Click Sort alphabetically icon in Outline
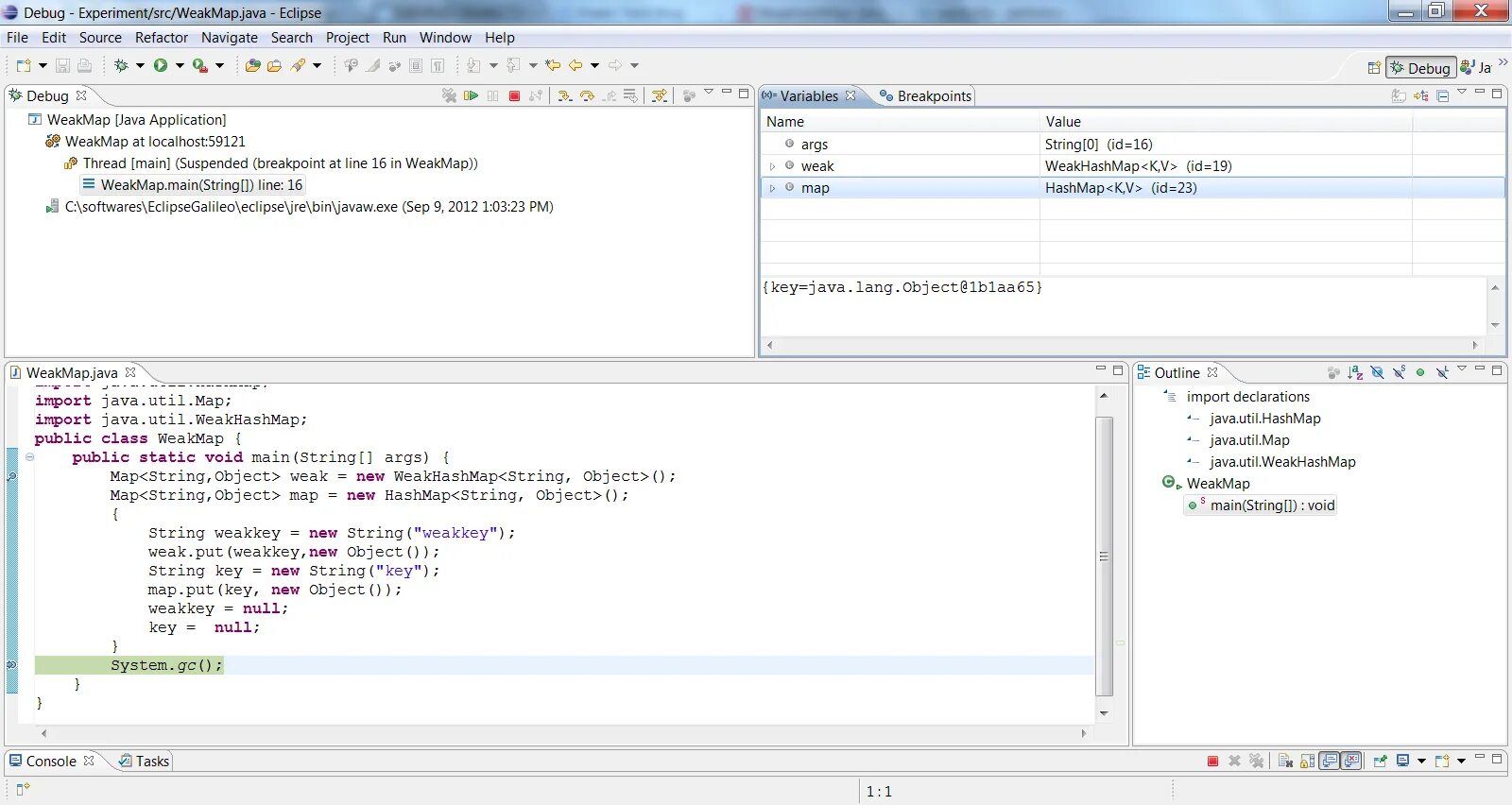Screen dimensions: 1512x805 1355,372
